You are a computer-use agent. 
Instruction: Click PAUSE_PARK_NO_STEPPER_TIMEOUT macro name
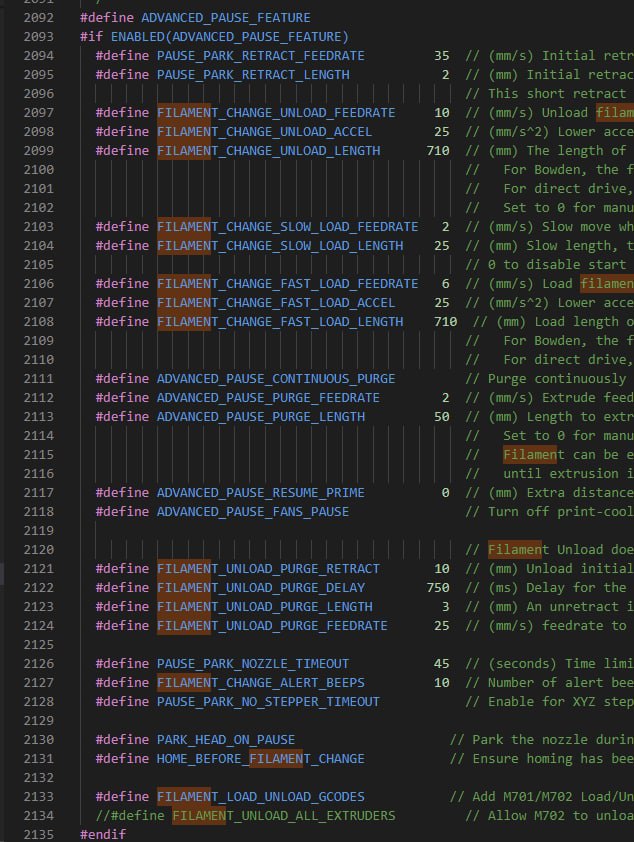point(268,702)
